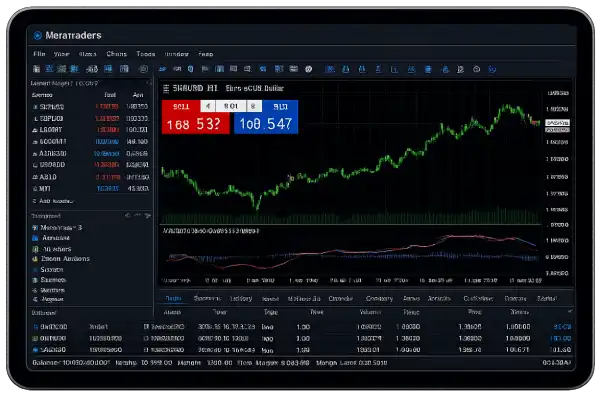Click the blue folder icon beside Accounts in Navigator
600x397 pixels.
click(x=35, y=238)
